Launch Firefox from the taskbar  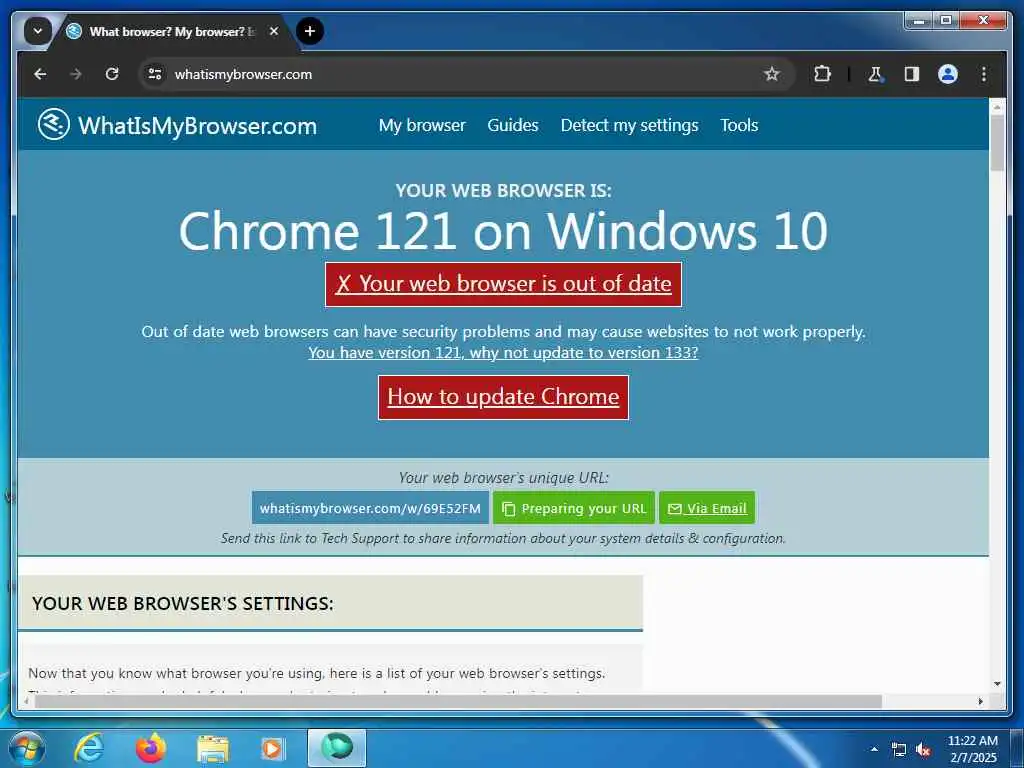point(150,748)
